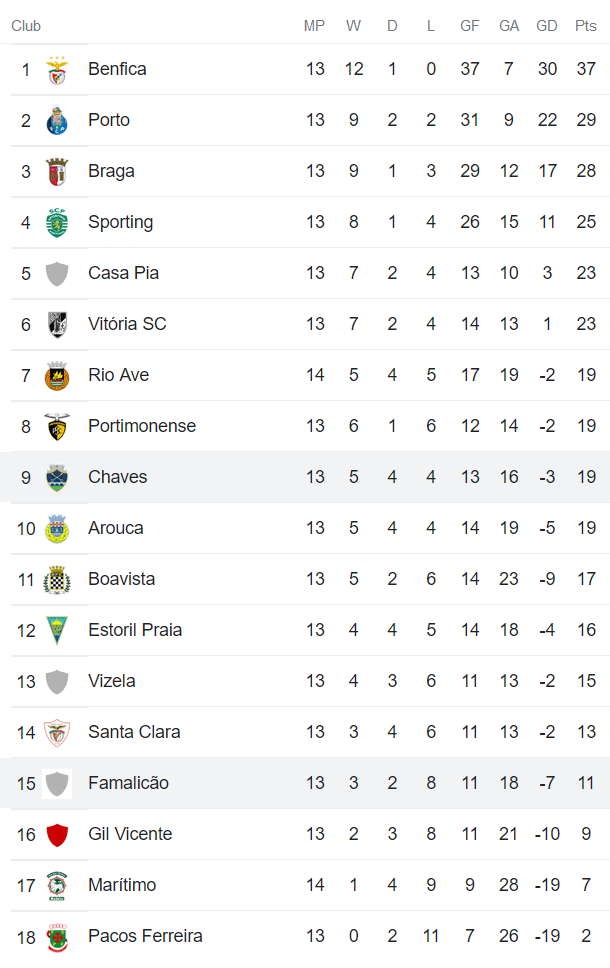Click the GD column header
This screenshot has height=968, width=610.
coord(547,26)
